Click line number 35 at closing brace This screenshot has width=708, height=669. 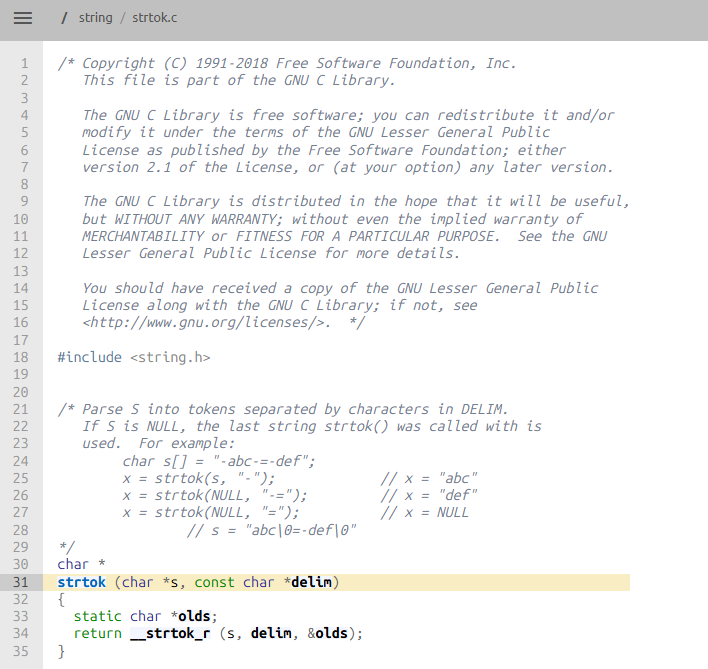click(21, 651)
